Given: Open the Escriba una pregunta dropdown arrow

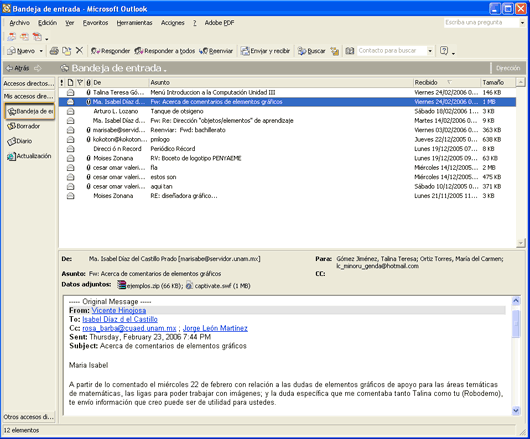Looking at the screenshot, I should (x=523, y=23).
